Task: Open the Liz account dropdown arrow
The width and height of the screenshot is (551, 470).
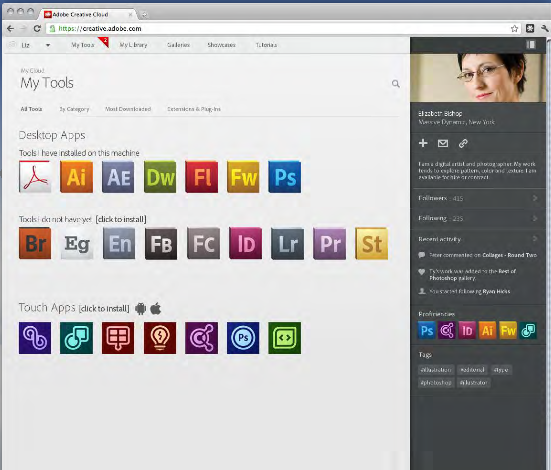Action: [48, 45]
